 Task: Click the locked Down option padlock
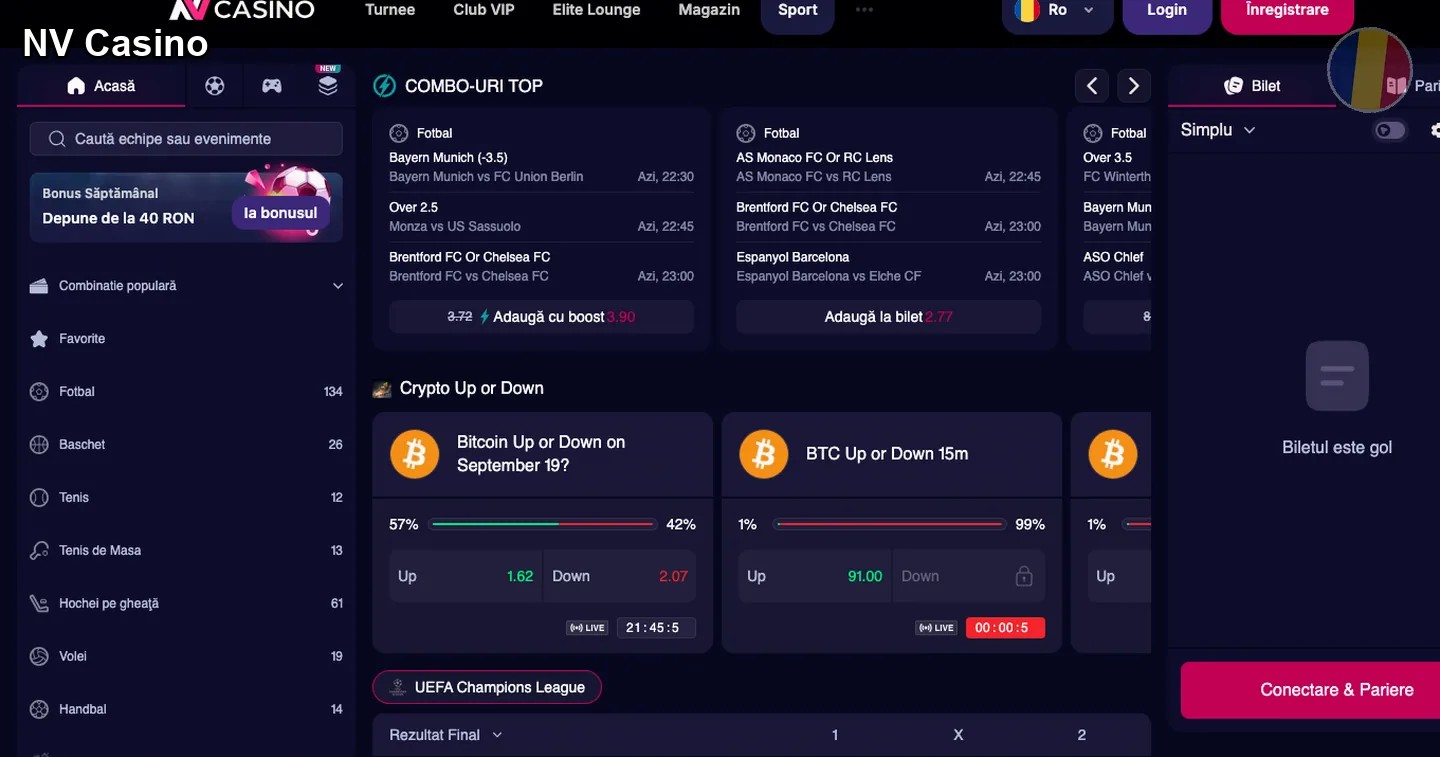(1023, 576)
